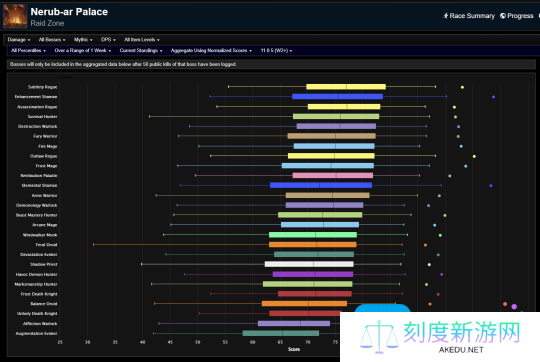Click the Nerub-ar Palace zone thumbnail icon

pyautogui.click(x=15, y=16)
